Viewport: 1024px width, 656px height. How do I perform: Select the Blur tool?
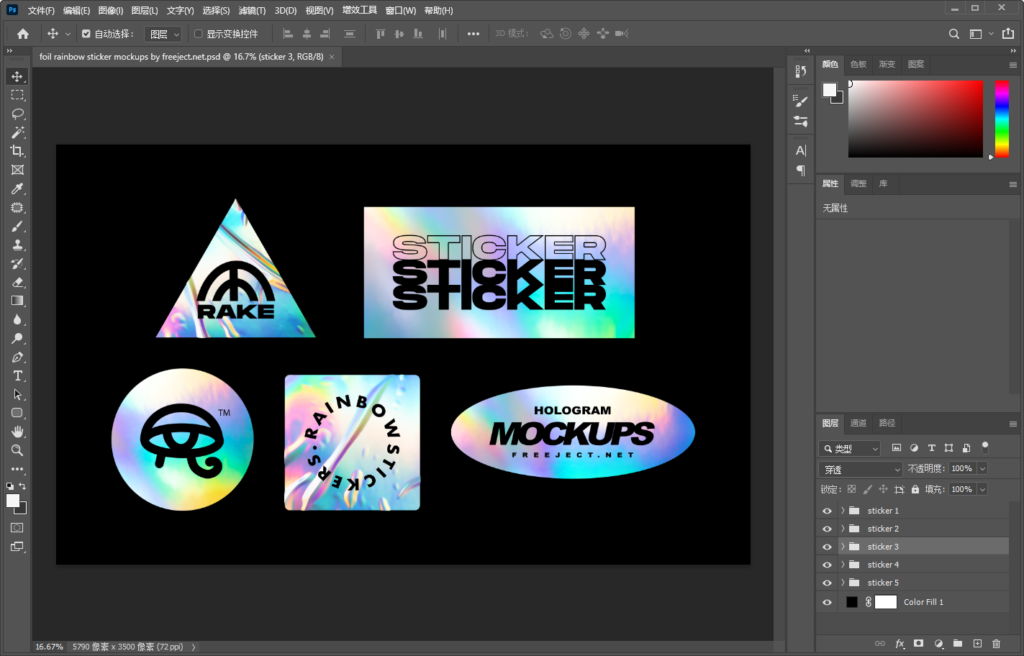pyautogui.click(x=17, y=320)
